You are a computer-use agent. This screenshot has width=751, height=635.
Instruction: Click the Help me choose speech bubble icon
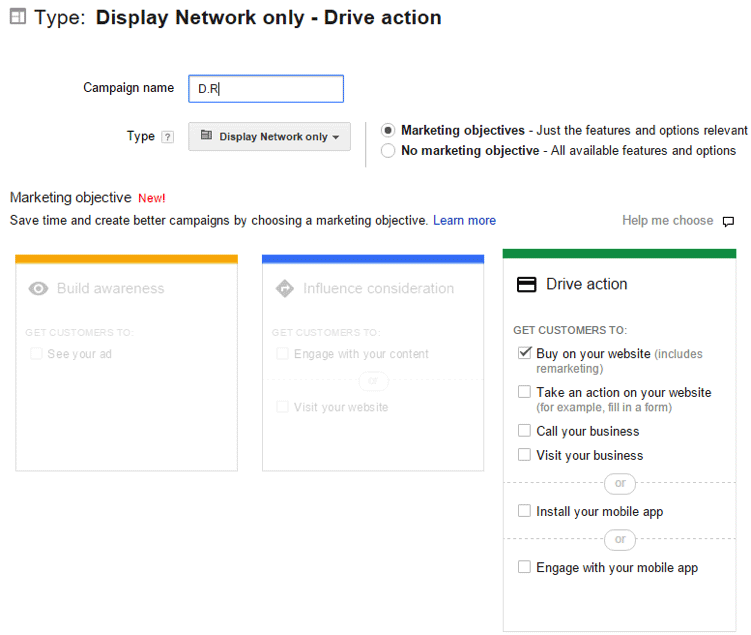(x=728, y=221)
